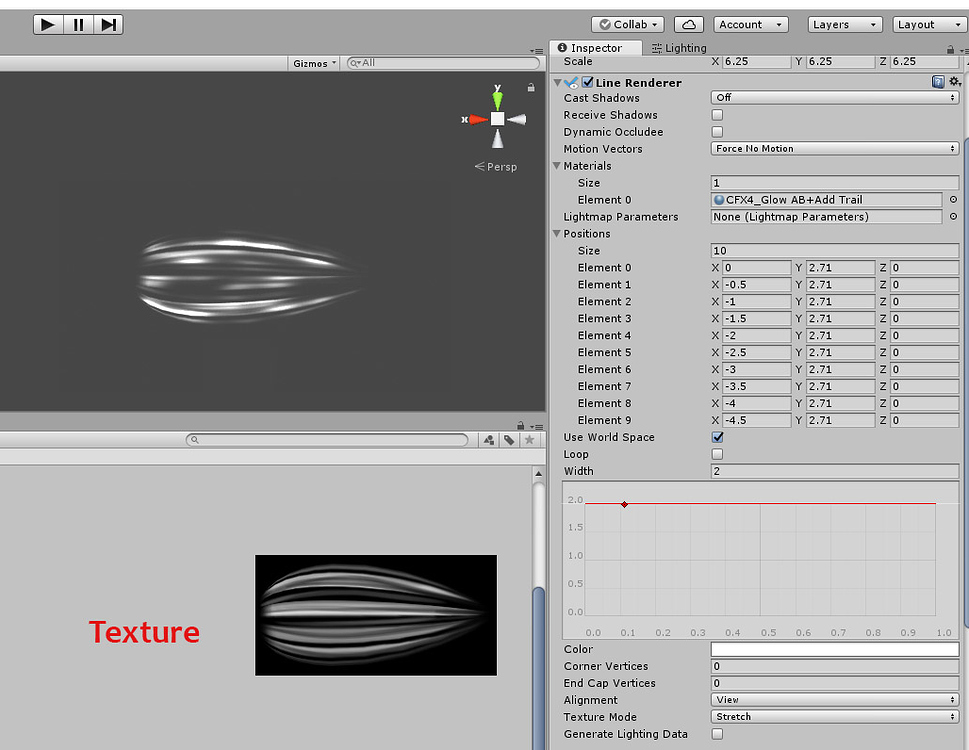
Task: Click the Pause button
Action: (x=78, y=24)
